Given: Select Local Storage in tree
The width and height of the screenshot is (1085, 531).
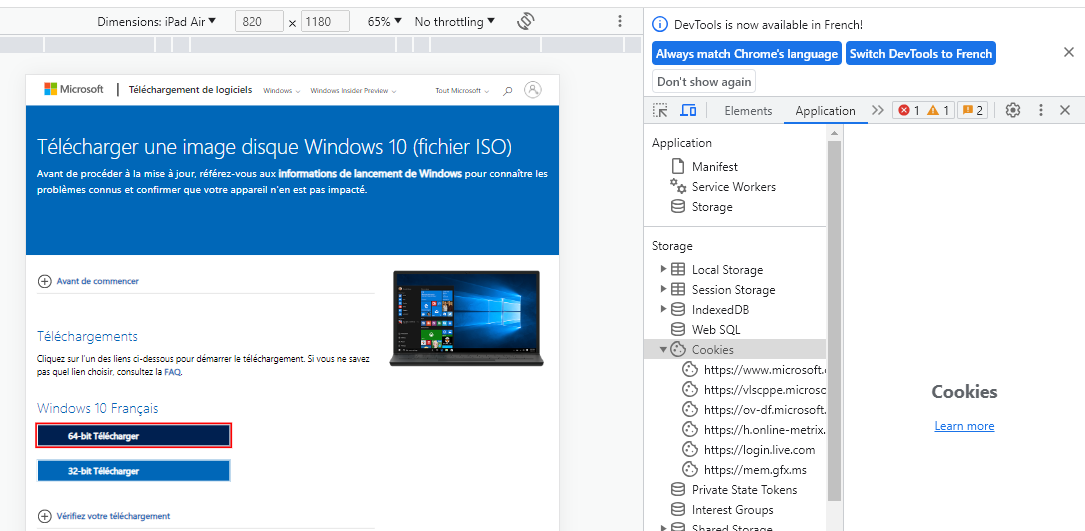Looking at the screenshot, I should pyautogui.click(x=727, y=270).
